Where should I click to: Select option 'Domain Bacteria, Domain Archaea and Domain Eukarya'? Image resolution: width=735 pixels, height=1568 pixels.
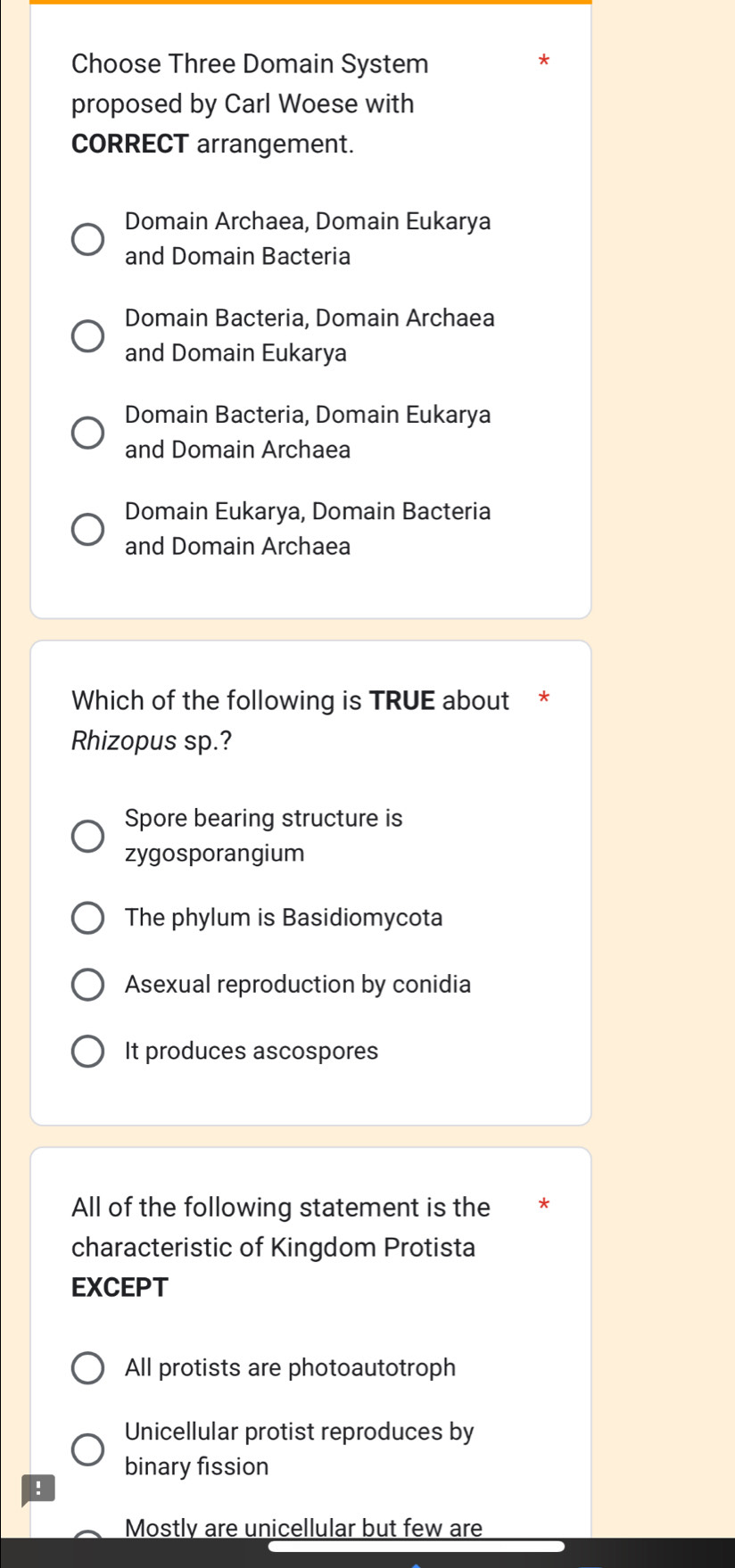tap(87, 335)
